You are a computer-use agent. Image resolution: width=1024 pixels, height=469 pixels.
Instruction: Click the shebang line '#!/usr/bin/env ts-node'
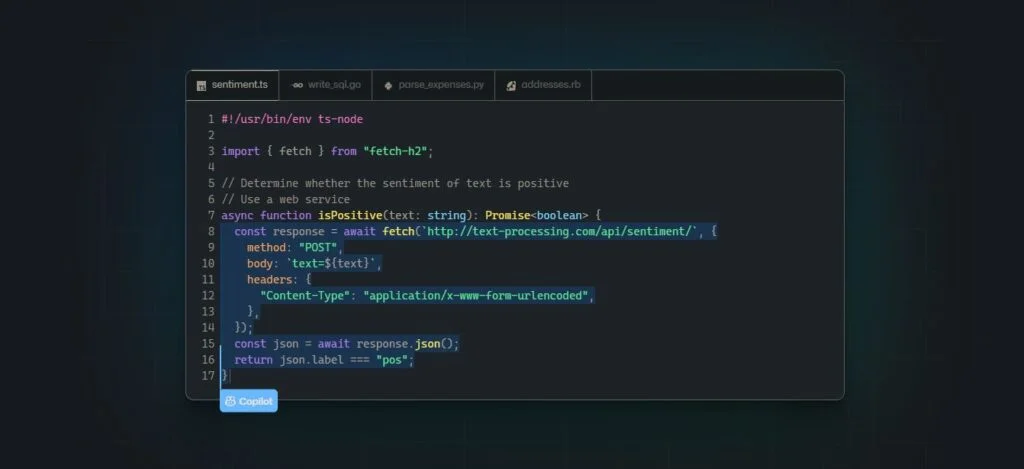(x=292, y=119)
